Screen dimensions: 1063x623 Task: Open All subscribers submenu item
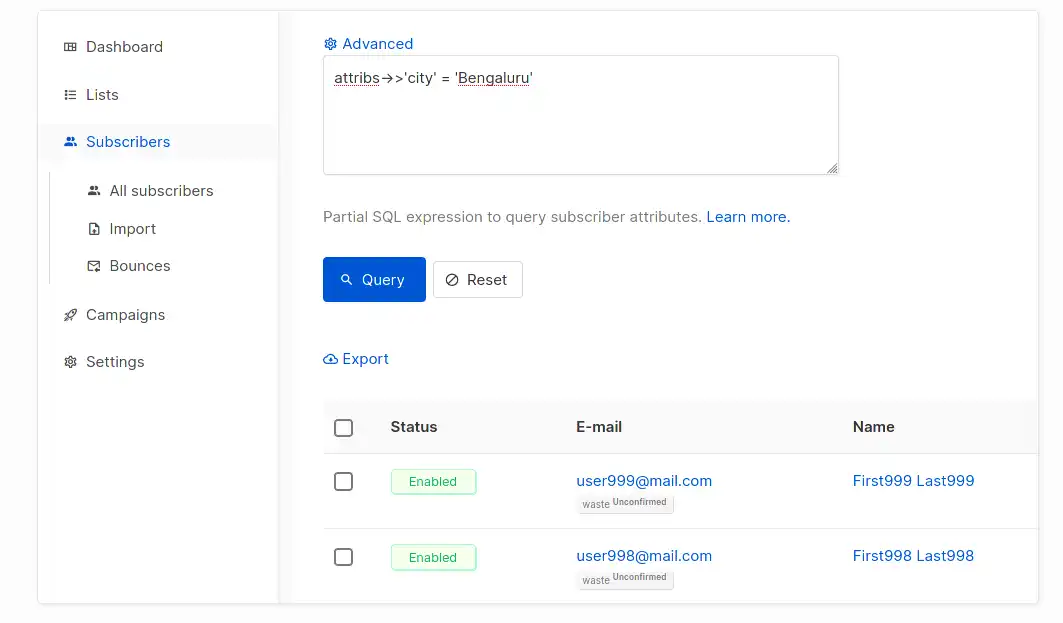[161, 191]
